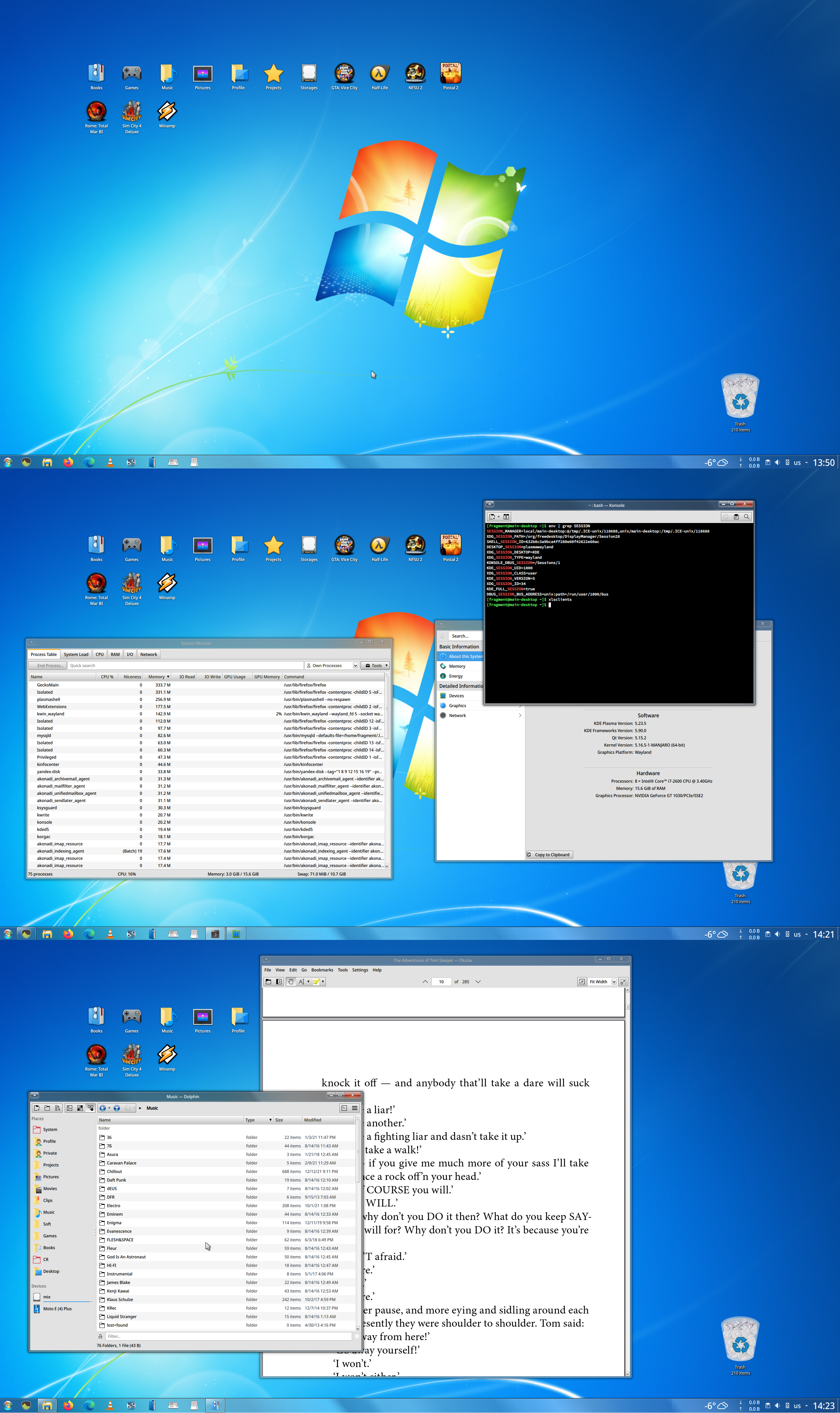840x1413 pixels.
Task: Click the Command column header
Action: [333, 677]
